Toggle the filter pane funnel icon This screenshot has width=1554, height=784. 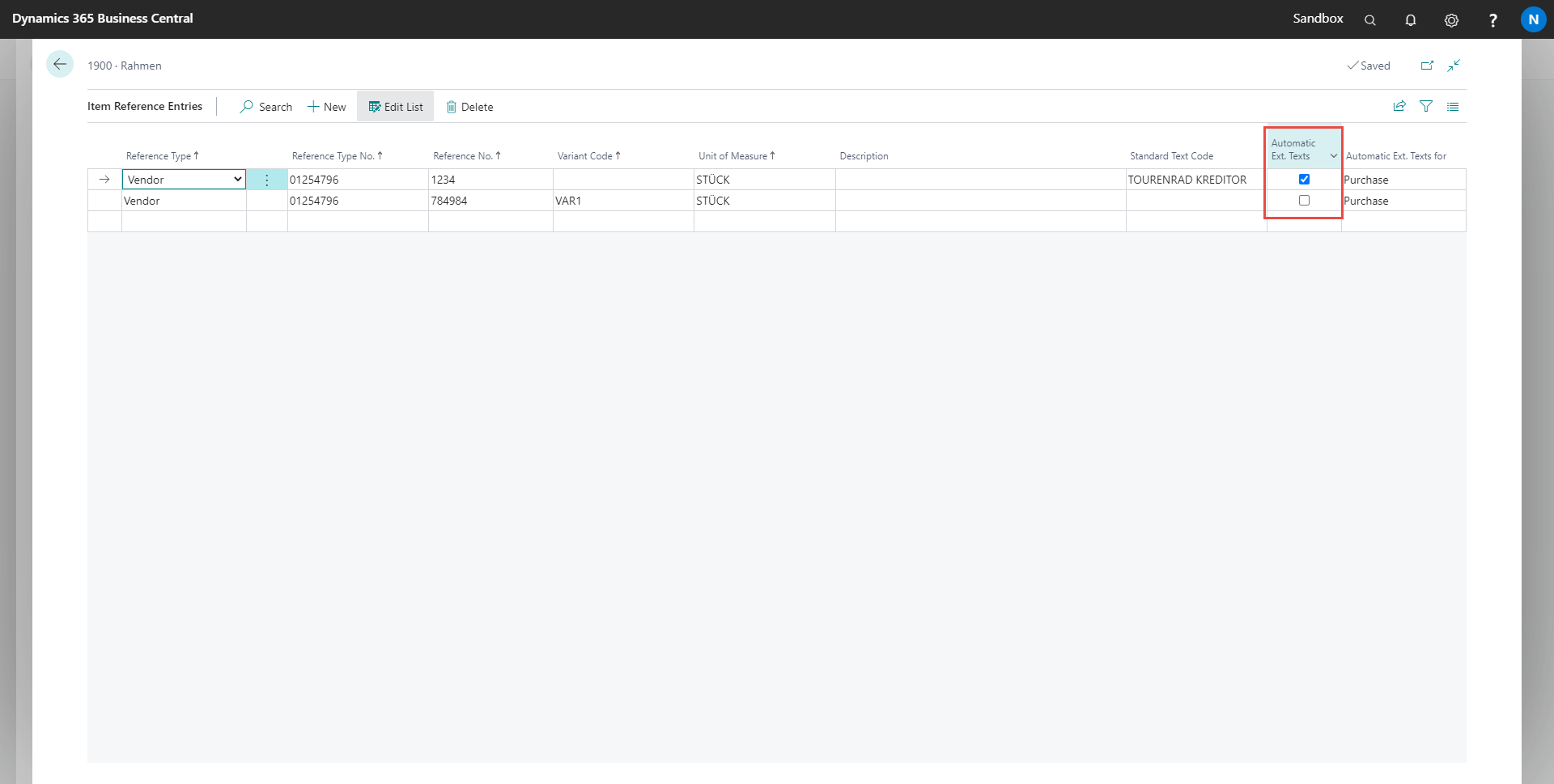click(1426, 107)
